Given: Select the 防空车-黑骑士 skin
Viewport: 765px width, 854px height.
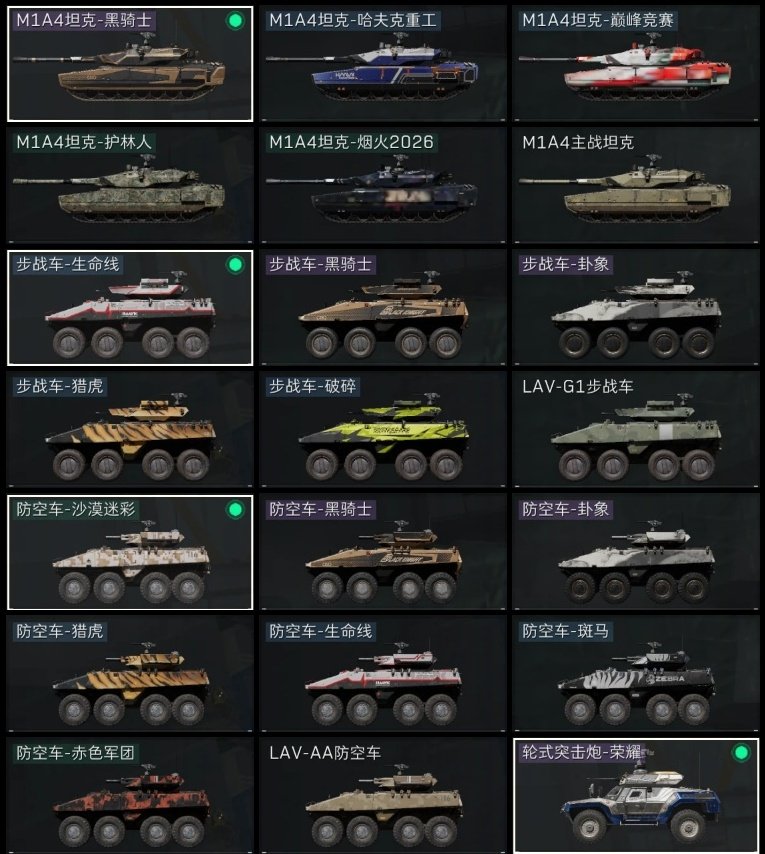Looking at the screenshot, I should (383, 553).
